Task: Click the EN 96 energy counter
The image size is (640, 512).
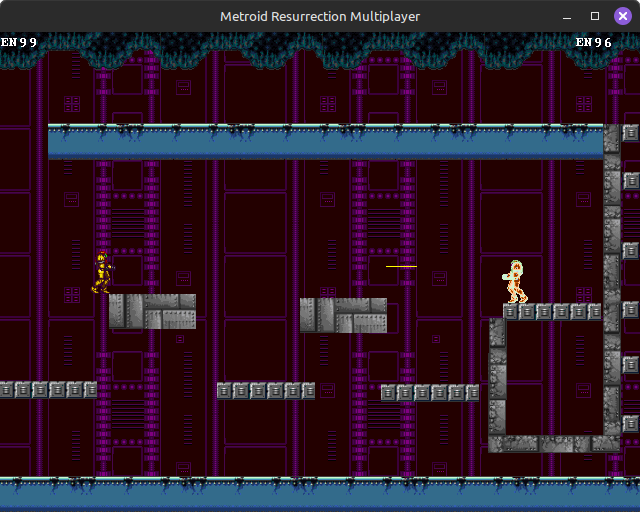Action: point(593,42)
